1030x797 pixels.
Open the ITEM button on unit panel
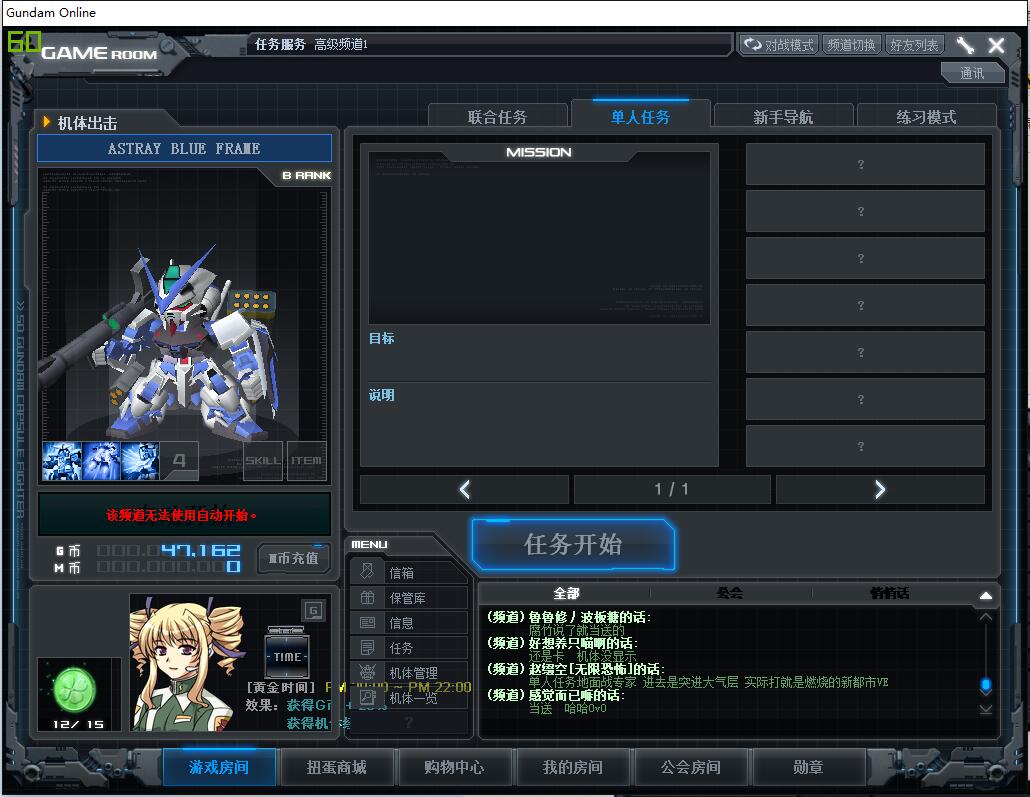pyautogui.click(x=306, y=461)
